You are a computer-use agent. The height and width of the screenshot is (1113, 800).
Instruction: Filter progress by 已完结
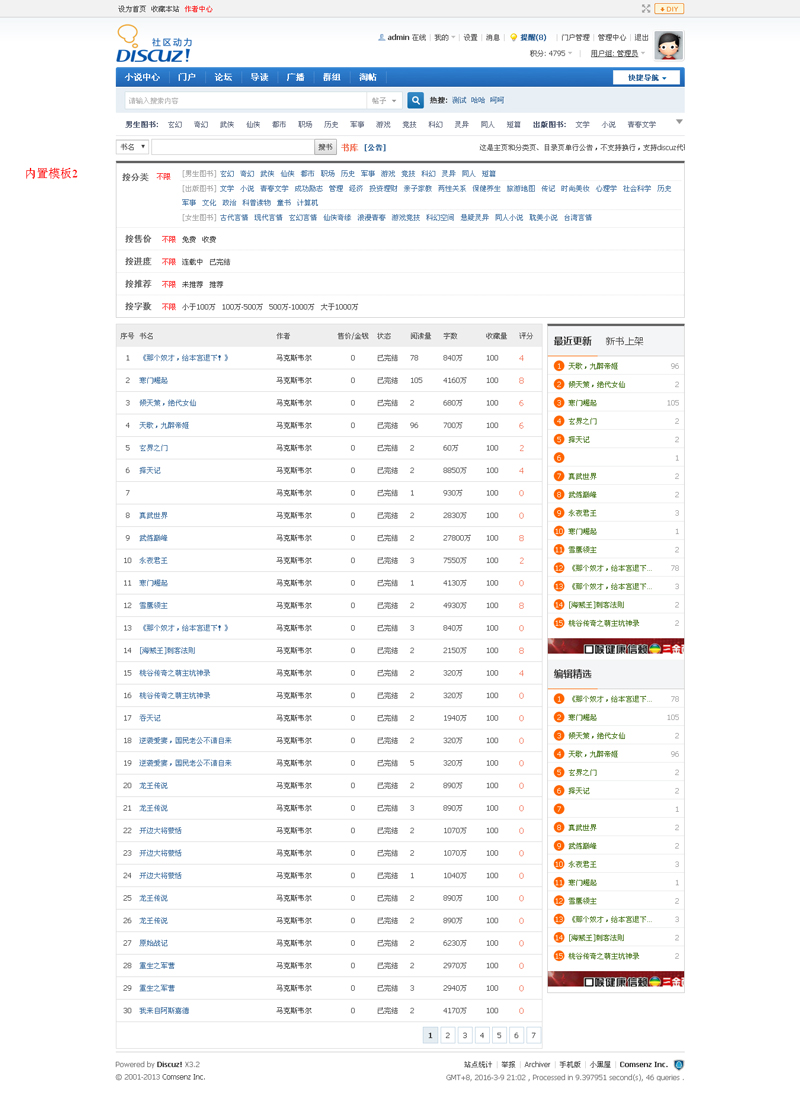click(220, 262)
